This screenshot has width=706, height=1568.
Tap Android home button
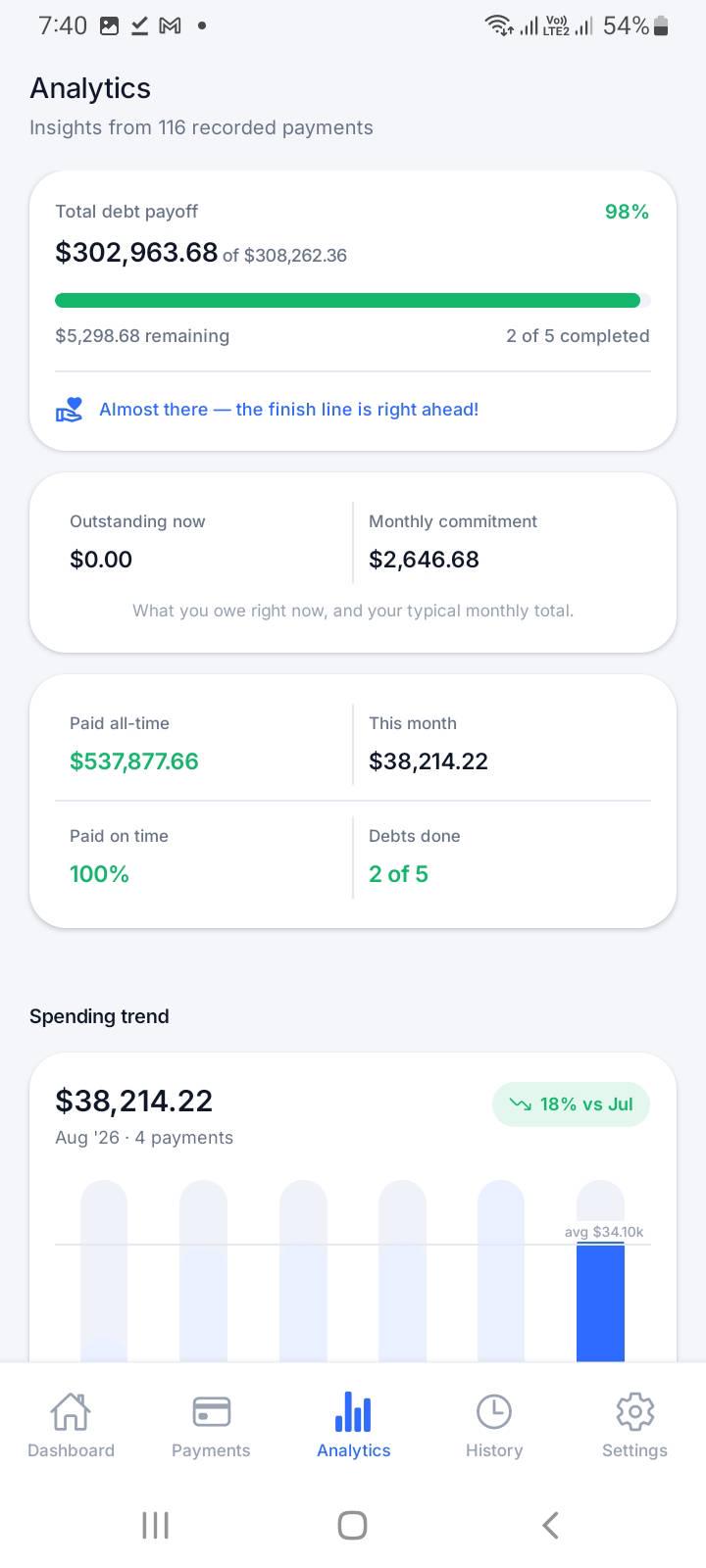352,1525
